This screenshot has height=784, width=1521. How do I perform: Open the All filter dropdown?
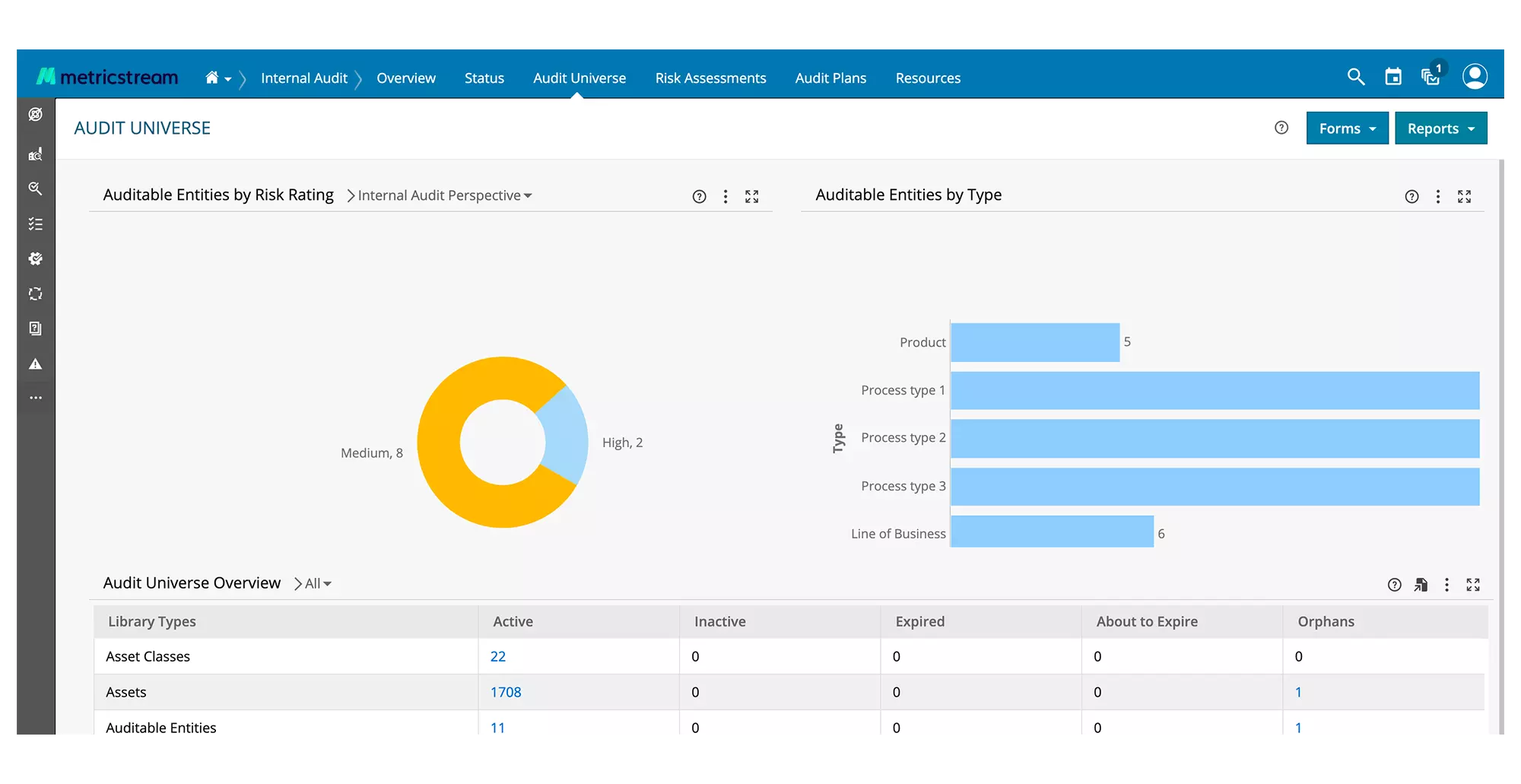[318, 583]
